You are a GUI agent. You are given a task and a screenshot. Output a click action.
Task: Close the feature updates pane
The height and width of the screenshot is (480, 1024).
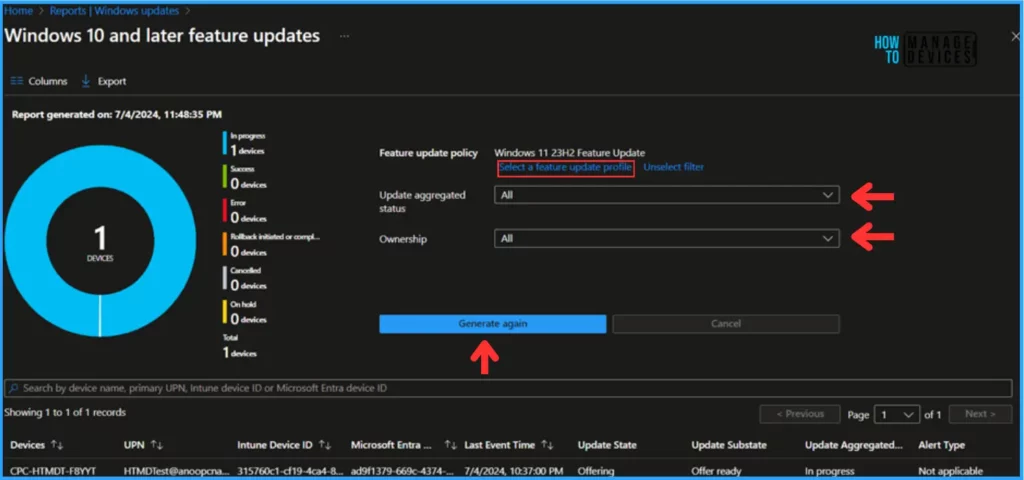pyautogui.click(x=1015, y=37)
